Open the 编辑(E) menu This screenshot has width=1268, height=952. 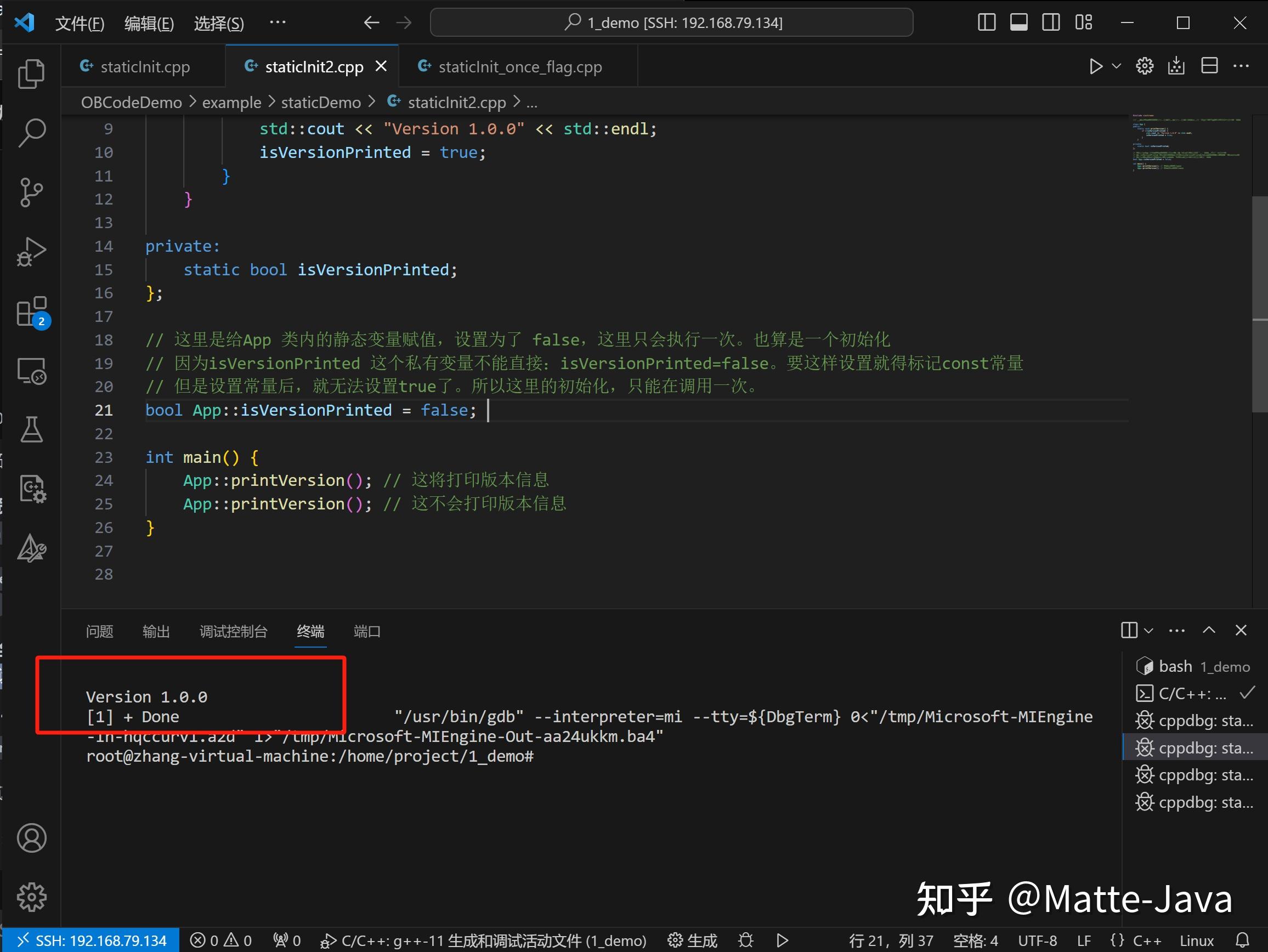click(149, 23)
